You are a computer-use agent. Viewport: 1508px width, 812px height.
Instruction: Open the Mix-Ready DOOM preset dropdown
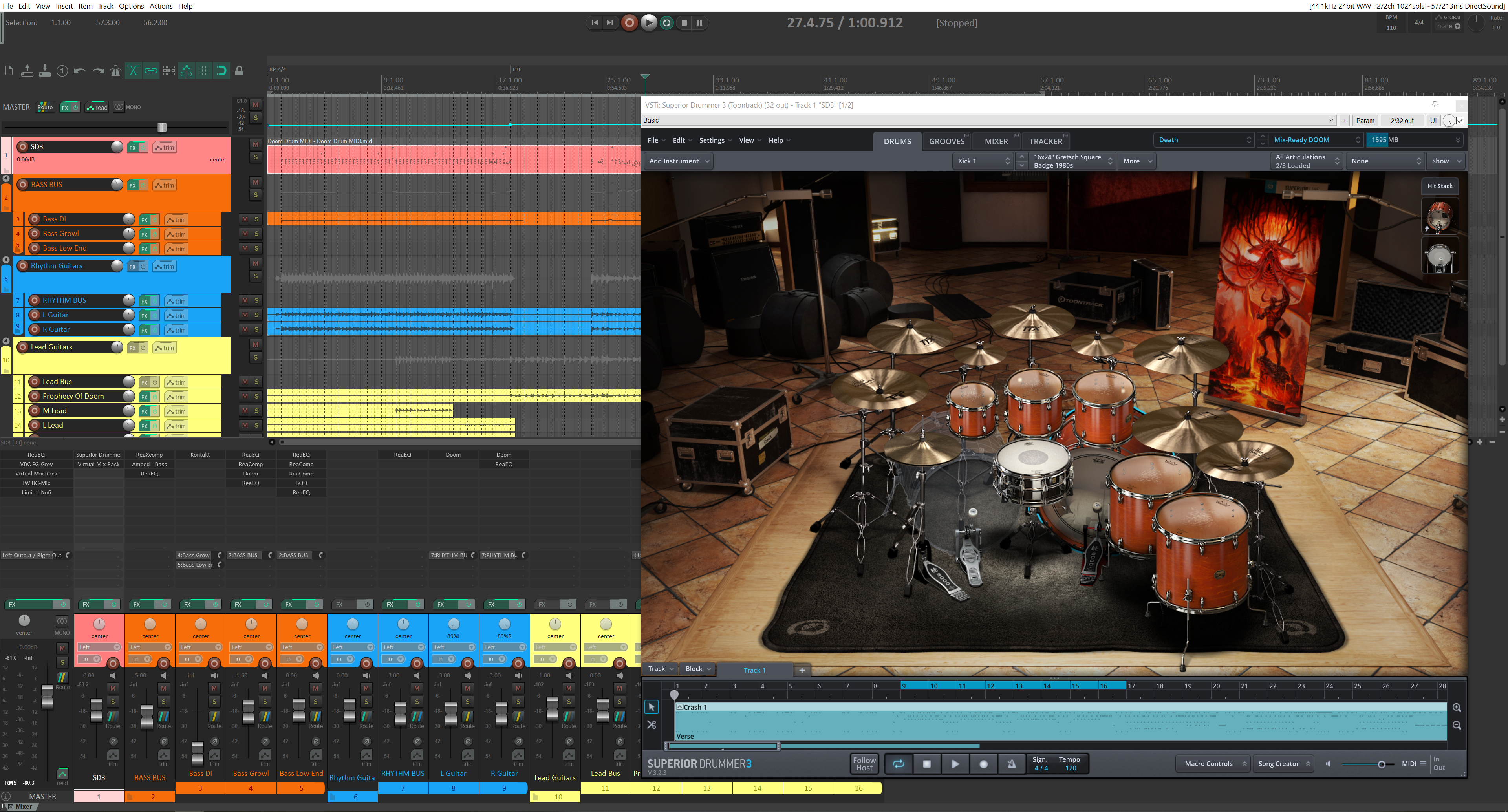[1315, 140]
